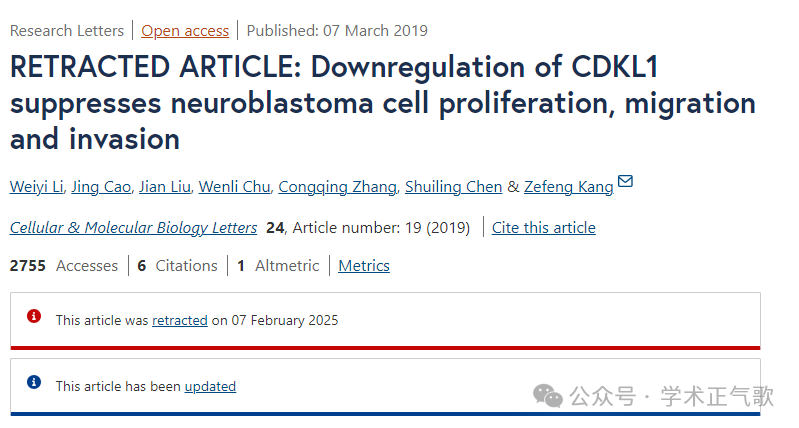Click the blue update info icon
Viewport: 799px width, 428px height.
(34, 382)
